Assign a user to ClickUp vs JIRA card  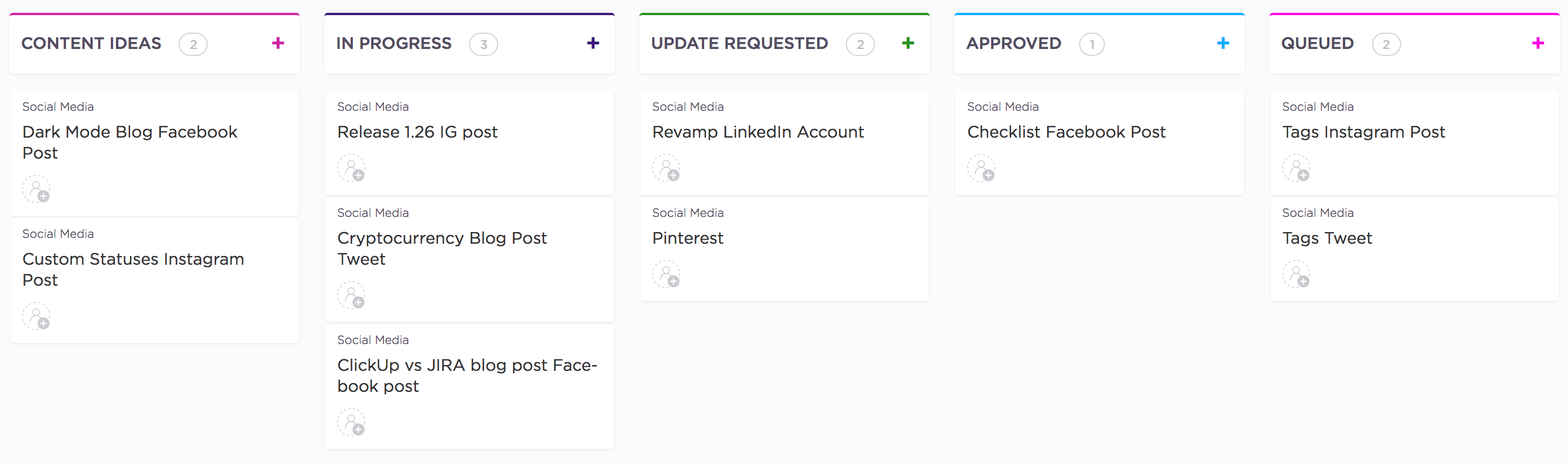tap(351, 422)
